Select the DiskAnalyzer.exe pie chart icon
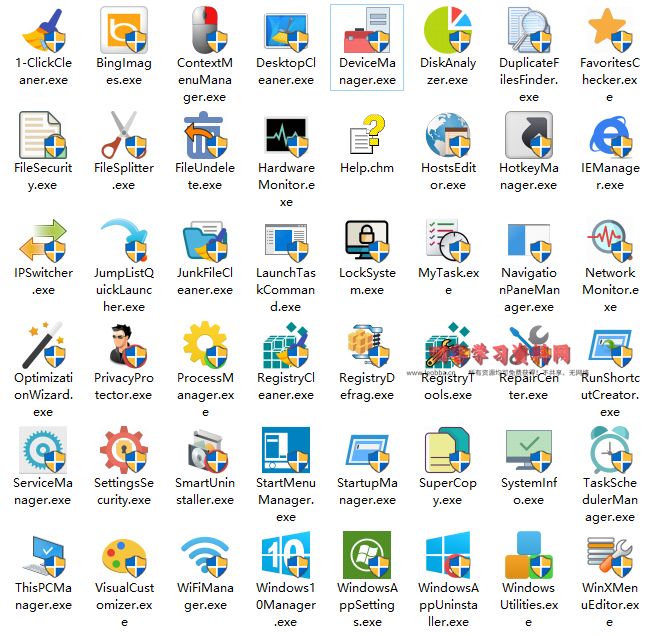This screenshot has height=636, width=650. point(448,30)
